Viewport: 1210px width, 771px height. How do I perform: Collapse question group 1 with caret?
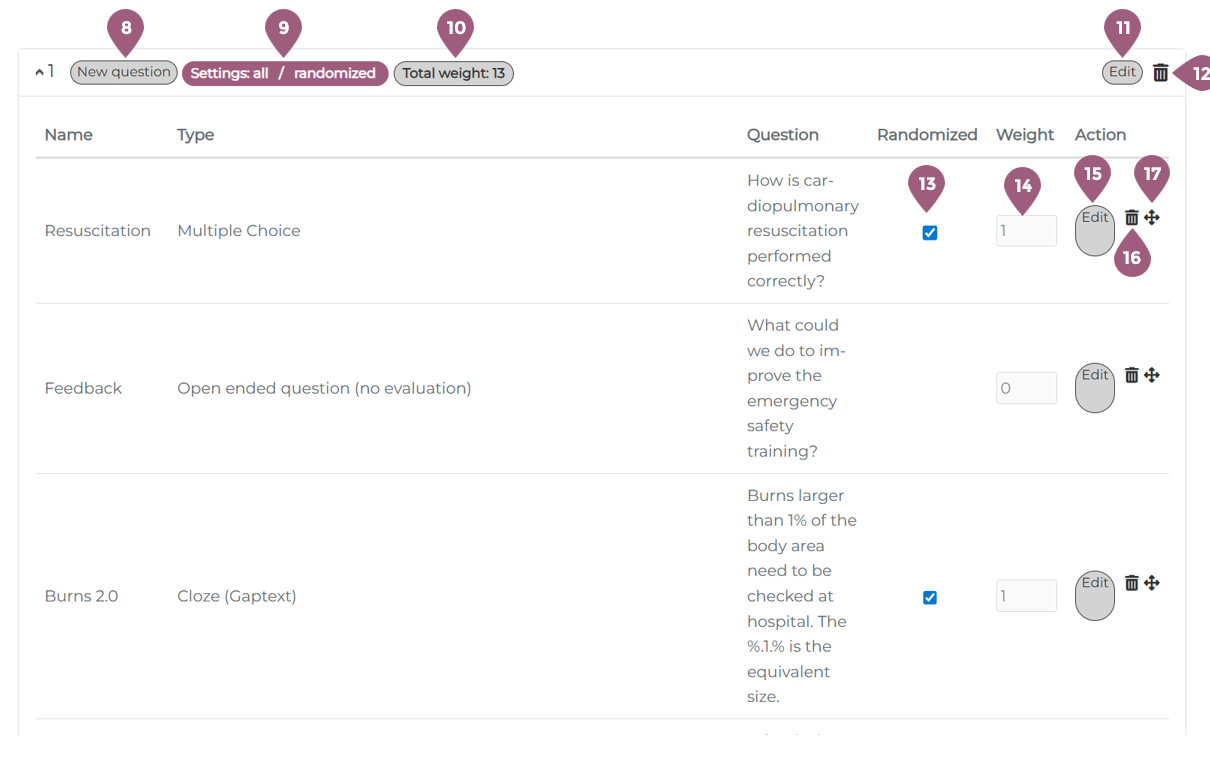(39, 73)
